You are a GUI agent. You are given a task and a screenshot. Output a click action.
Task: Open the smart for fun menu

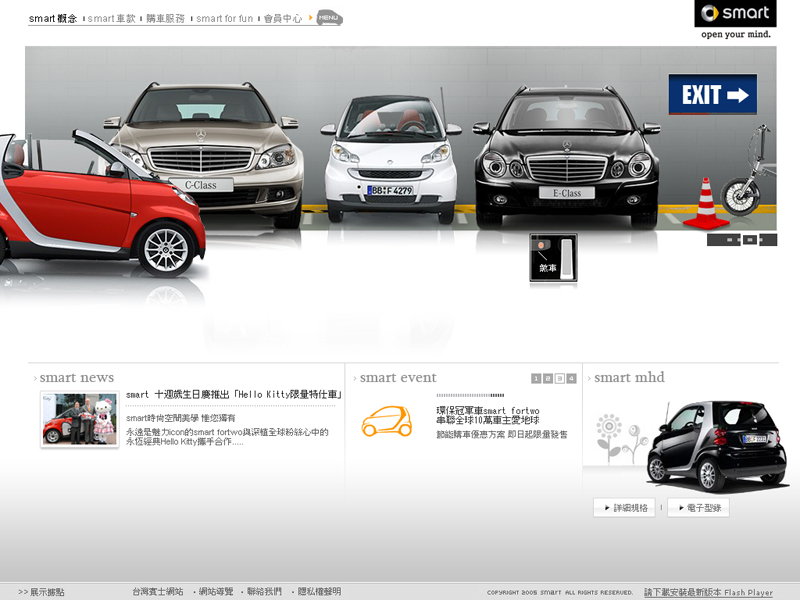[224, 18]
